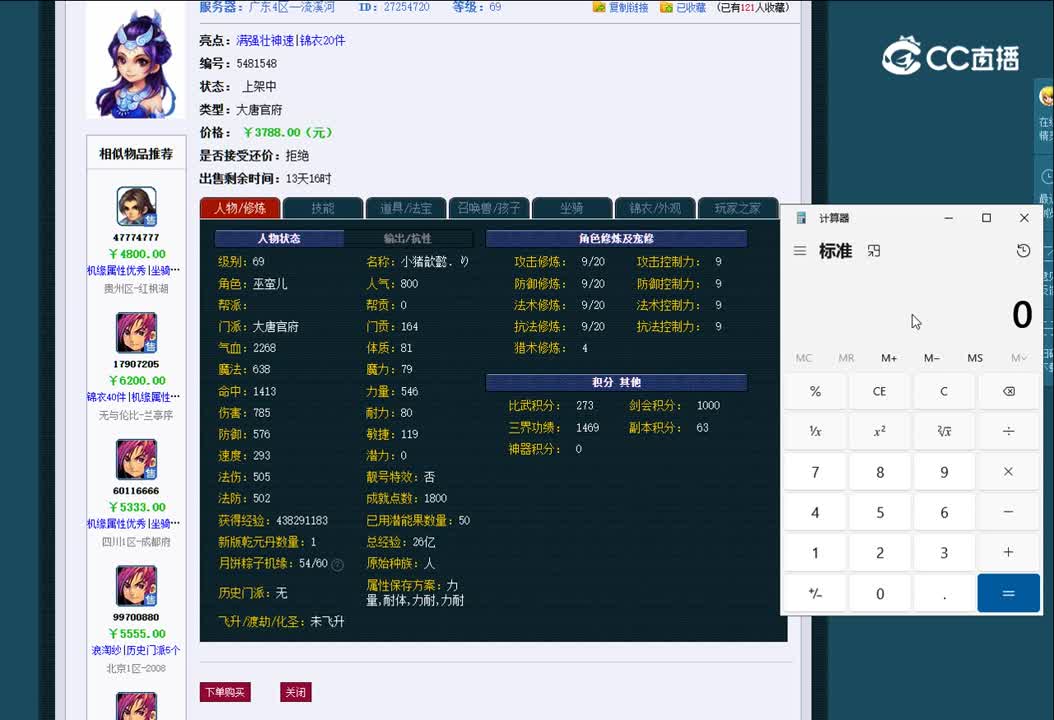Screen dimensions: 1054x720
Task: Click calculator digit 8
Action: tap(879, 472)
